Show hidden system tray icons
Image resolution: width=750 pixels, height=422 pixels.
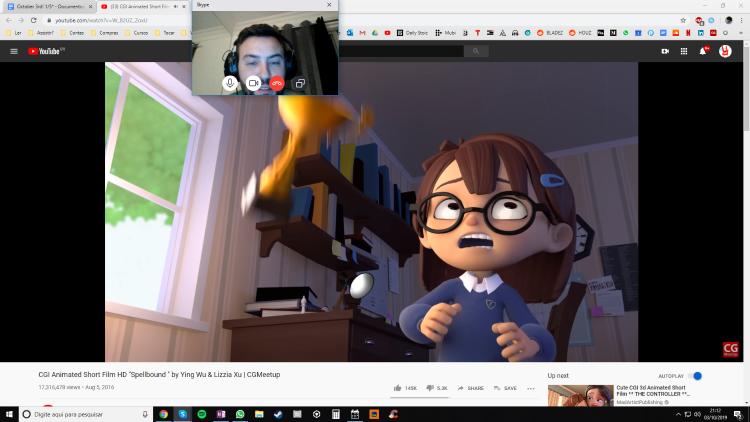point(678,414)
